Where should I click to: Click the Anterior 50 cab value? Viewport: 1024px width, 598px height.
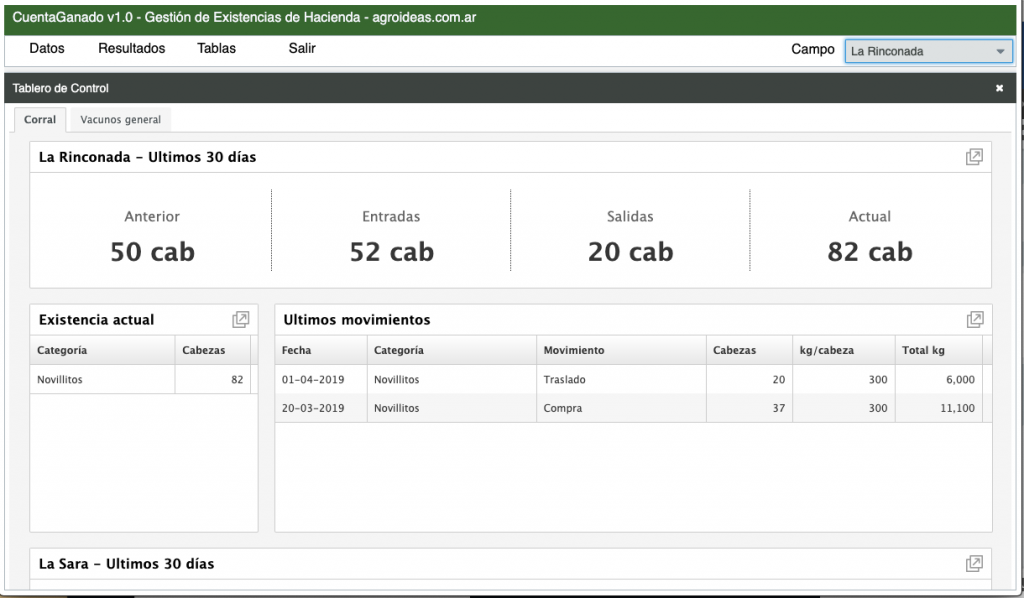tap(152, 252)
